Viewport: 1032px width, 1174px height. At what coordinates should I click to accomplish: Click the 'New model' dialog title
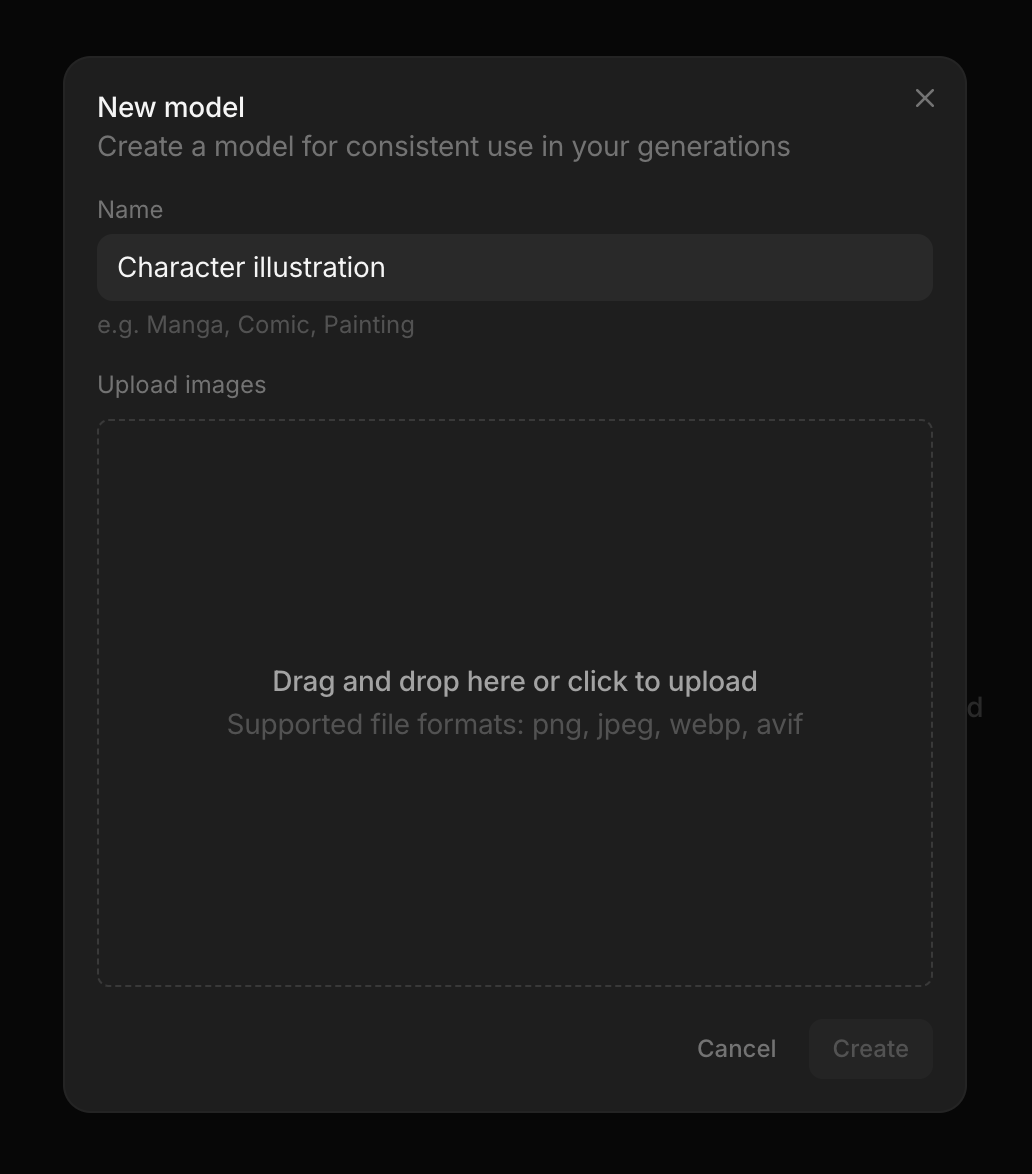click(171, 107)
